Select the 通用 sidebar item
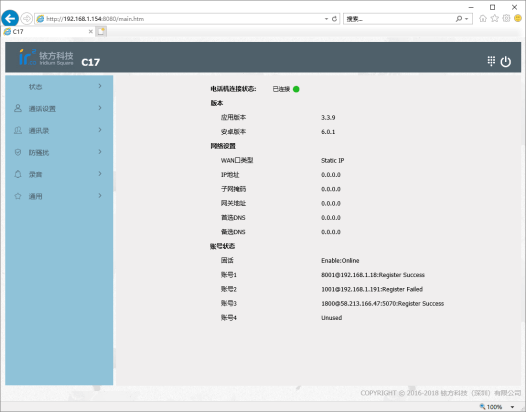This screenshot has width=526, height=413. click(x=59, y=196)
